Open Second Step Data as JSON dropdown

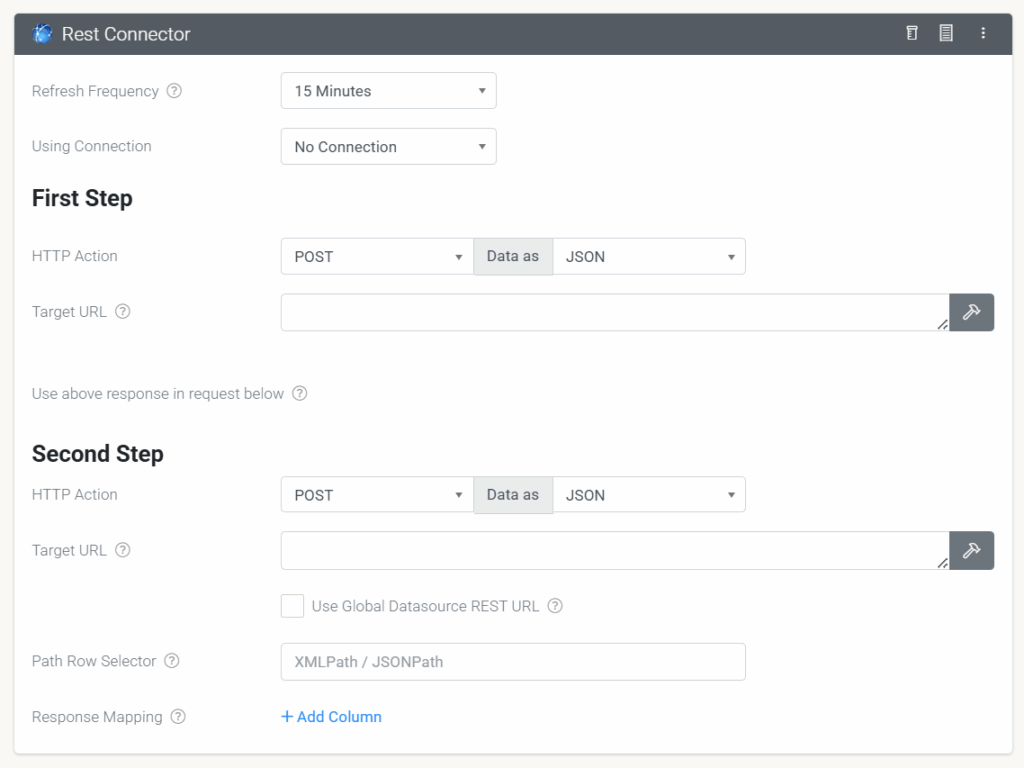tap(648, 495)
